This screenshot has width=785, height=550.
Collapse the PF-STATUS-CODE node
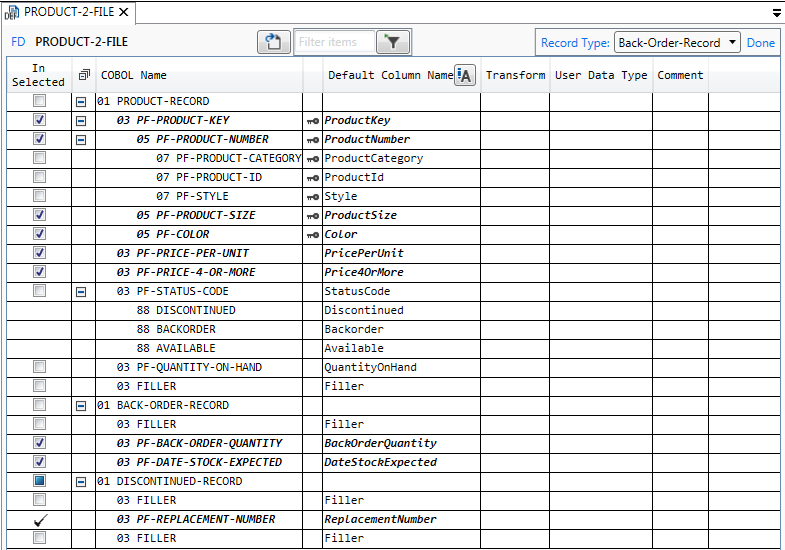click(x=82, y=292)
